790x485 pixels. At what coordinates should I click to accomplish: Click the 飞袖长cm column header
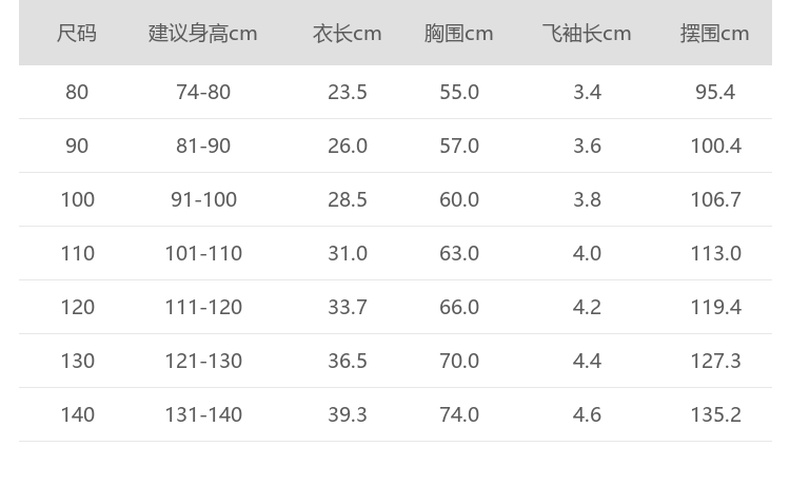pyautogui.click(x=587, y=33)
